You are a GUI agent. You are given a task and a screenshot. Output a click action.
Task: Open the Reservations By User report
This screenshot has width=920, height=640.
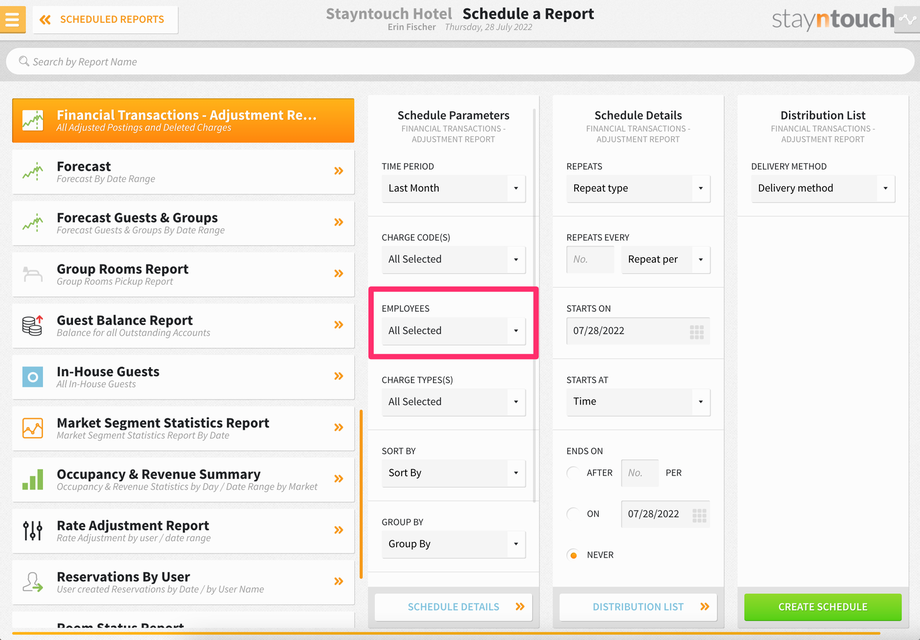coord(183,583)
